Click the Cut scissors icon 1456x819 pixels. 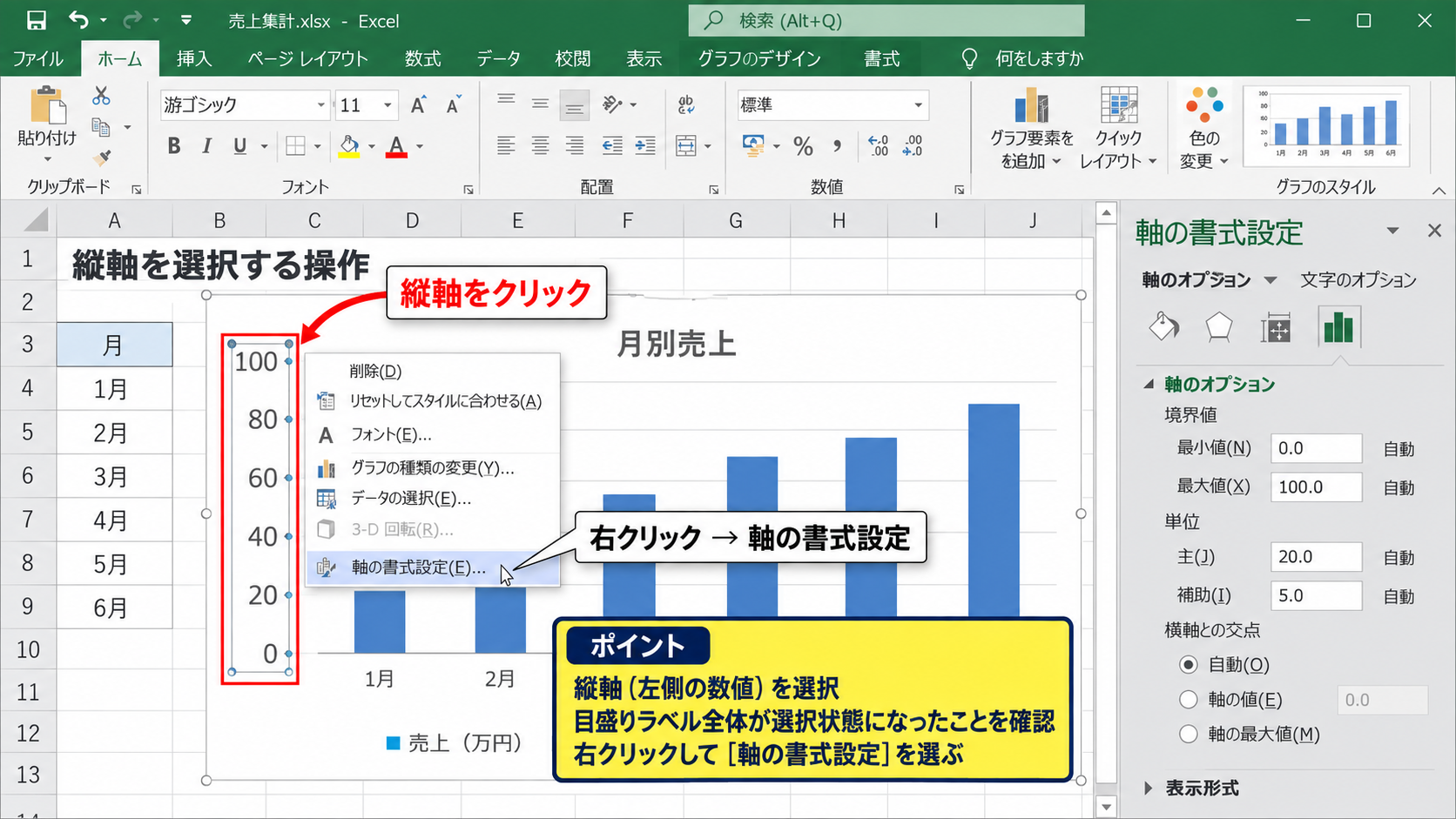click(101, 96)
